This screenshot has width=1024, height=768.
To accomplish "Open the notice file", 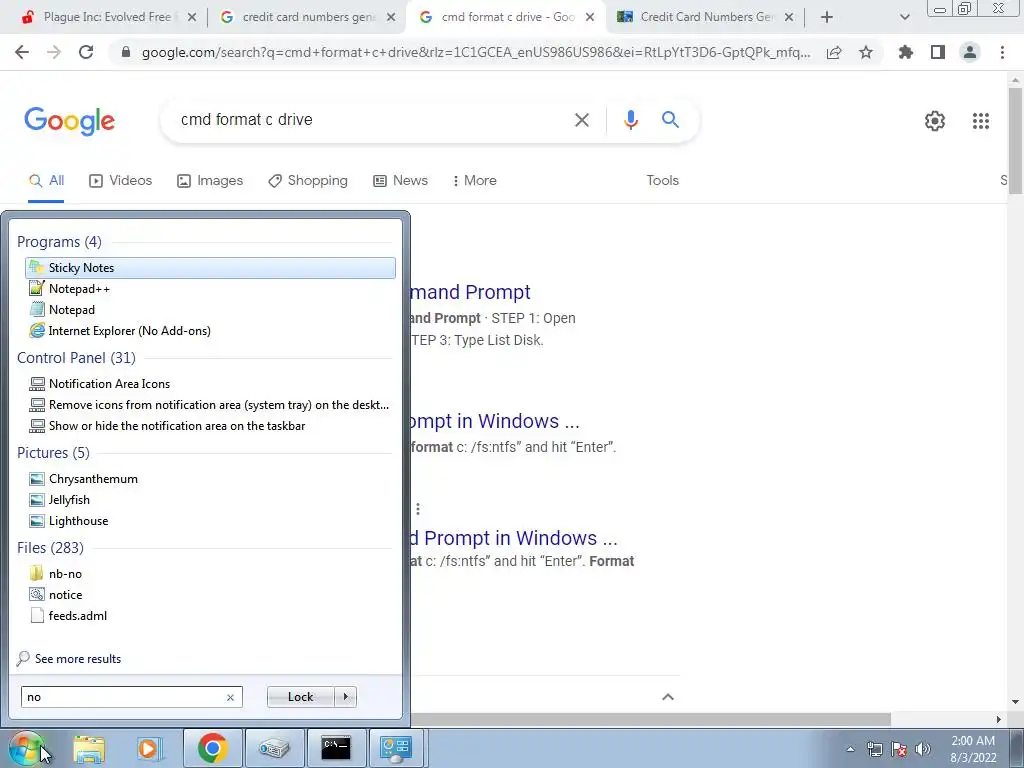I will (65, 594).
